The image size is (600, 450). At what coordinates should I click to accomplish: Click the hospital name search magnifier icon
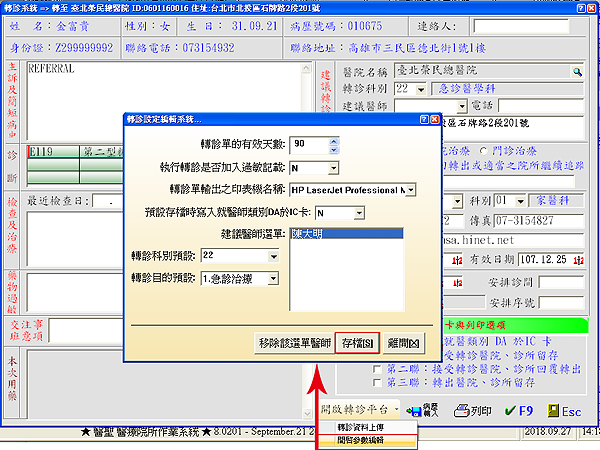coord(577,72)
